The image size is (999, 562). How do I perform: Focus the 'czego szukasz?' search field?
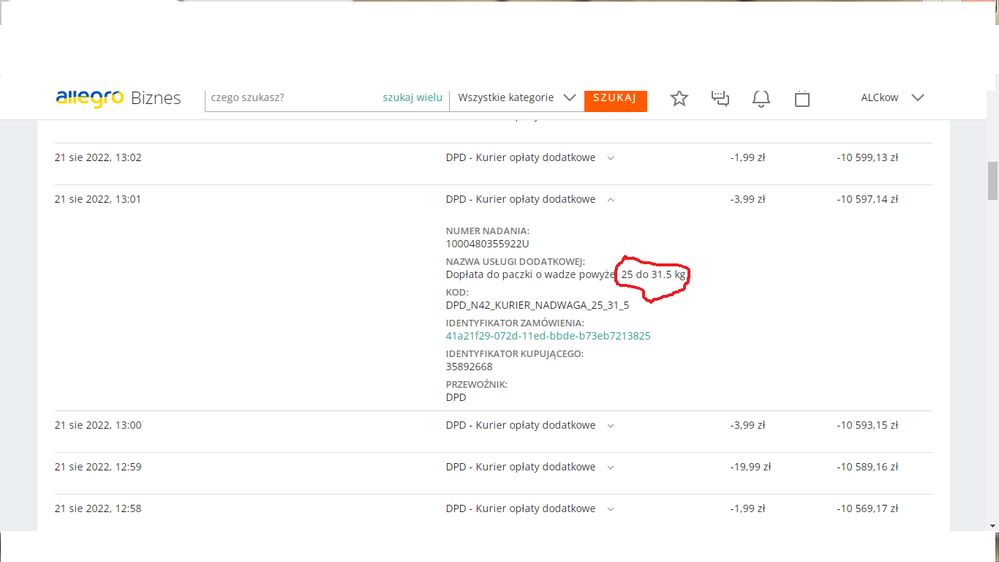coord(290,98)
